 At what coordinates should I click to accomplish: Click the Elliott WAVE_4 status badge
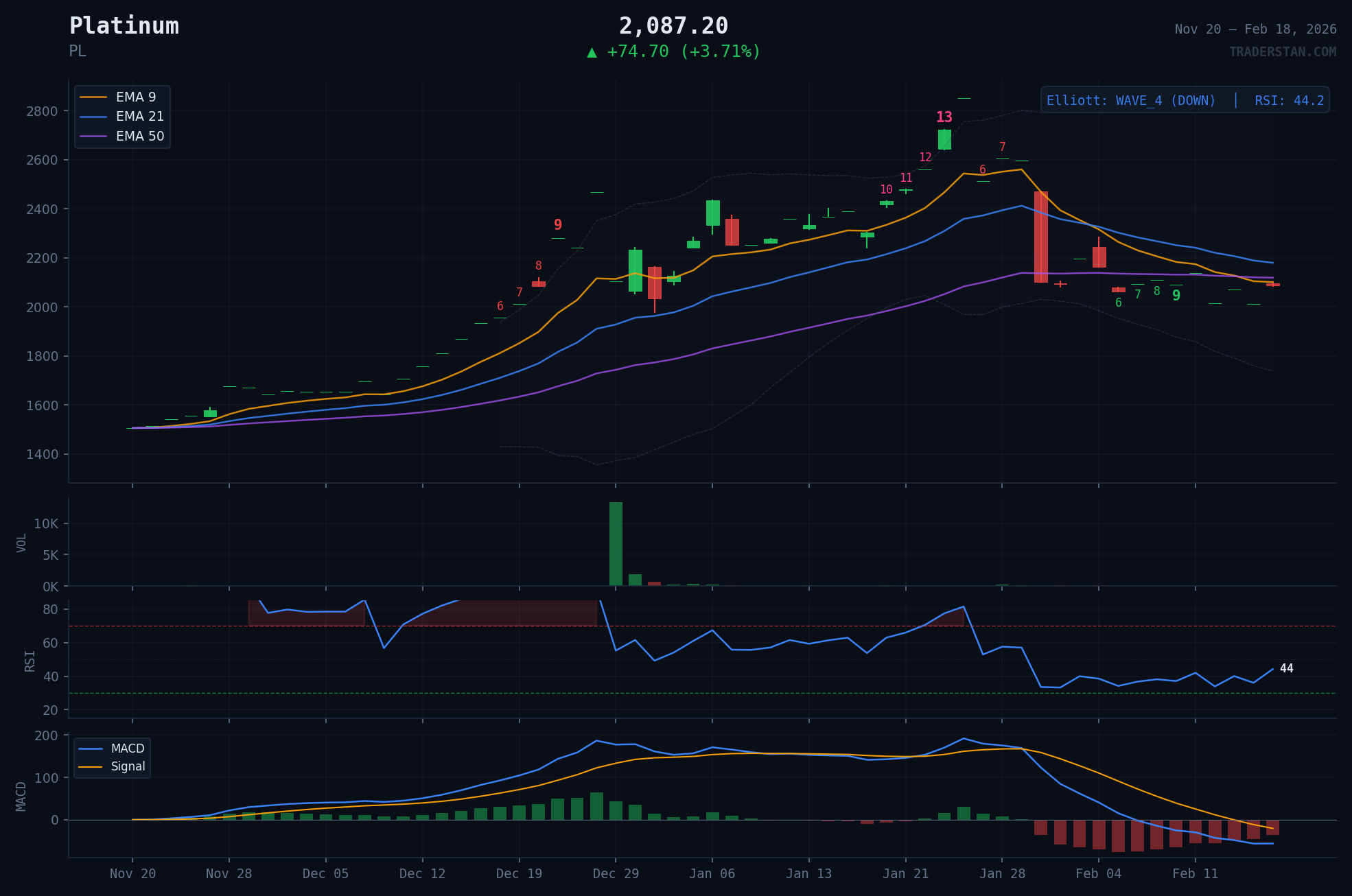[1185, 101]
